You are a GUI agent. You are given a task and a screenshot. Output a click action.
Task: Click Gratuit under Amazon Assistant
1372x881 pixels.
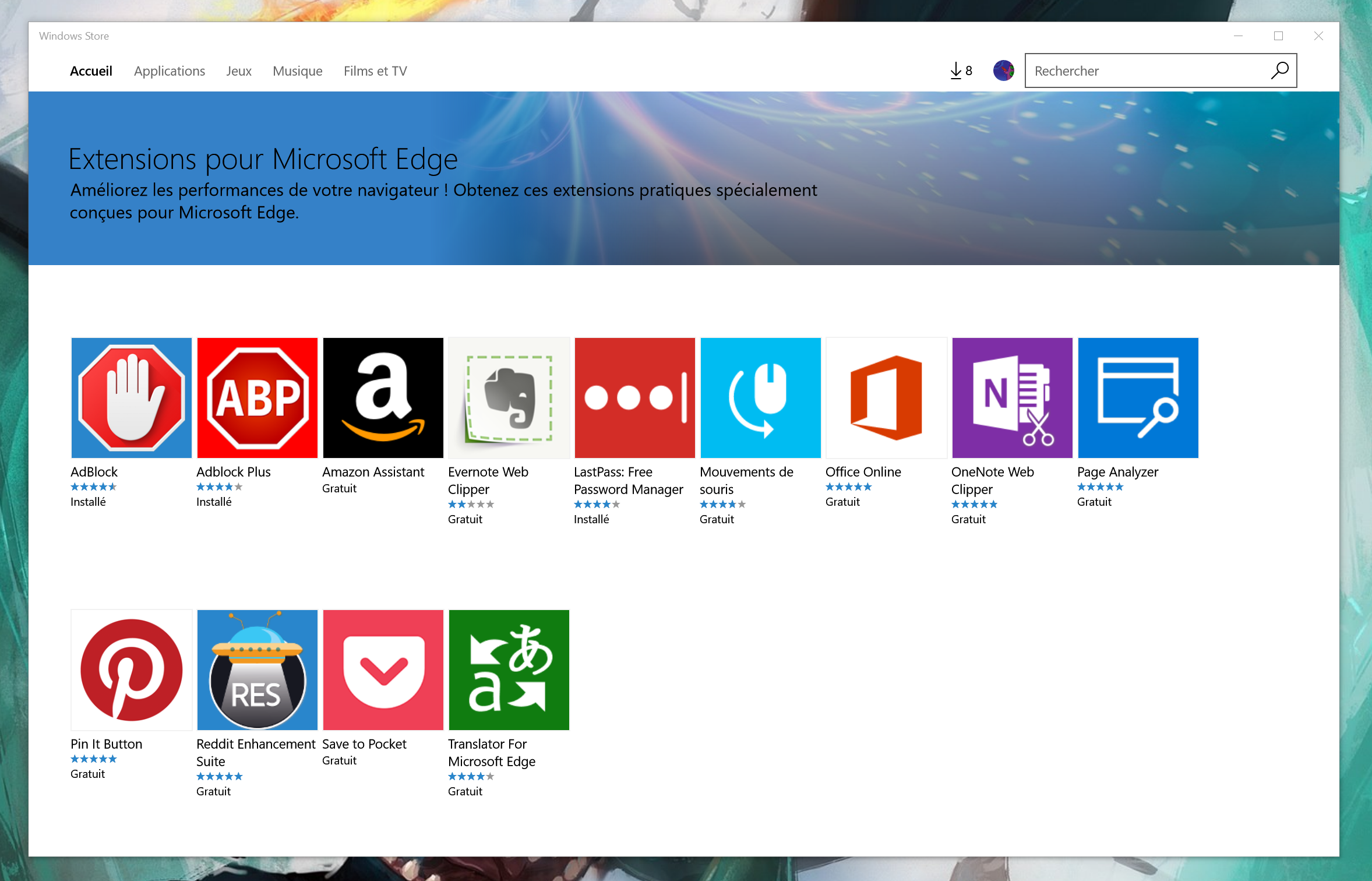click(x=339, y=488)
